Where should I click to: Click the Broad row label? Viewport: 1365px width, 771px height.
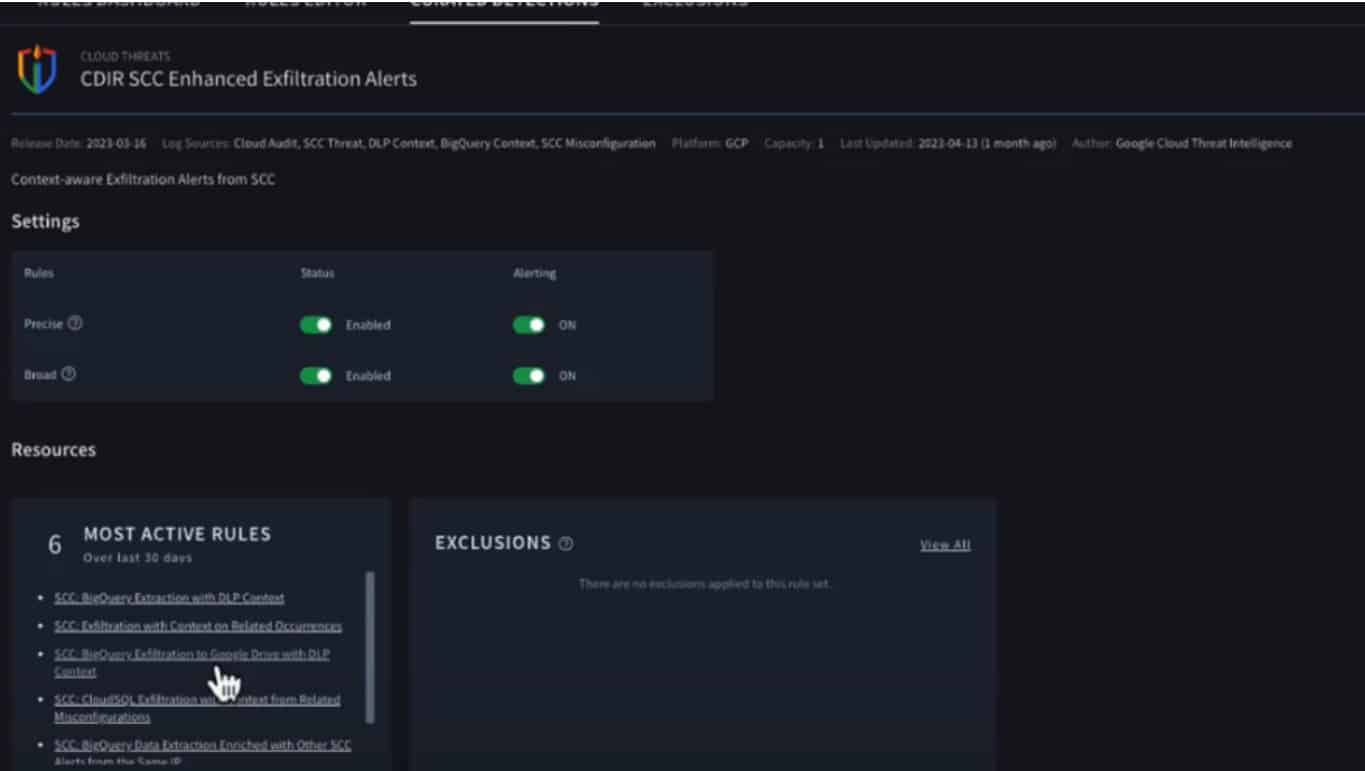[x=40, y=375]
